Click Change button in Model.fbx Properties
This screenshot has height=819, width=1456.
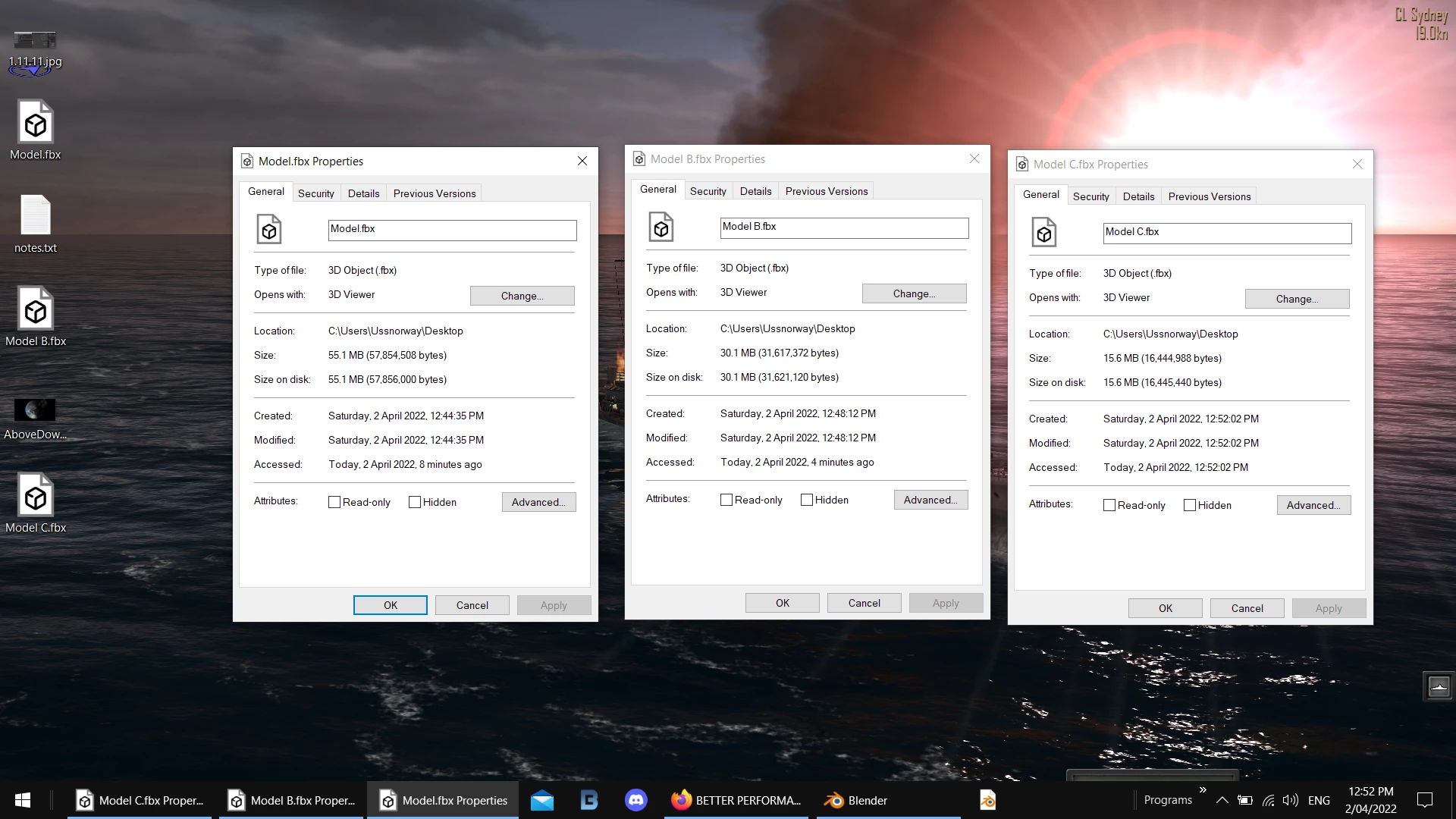pos(522,296)
